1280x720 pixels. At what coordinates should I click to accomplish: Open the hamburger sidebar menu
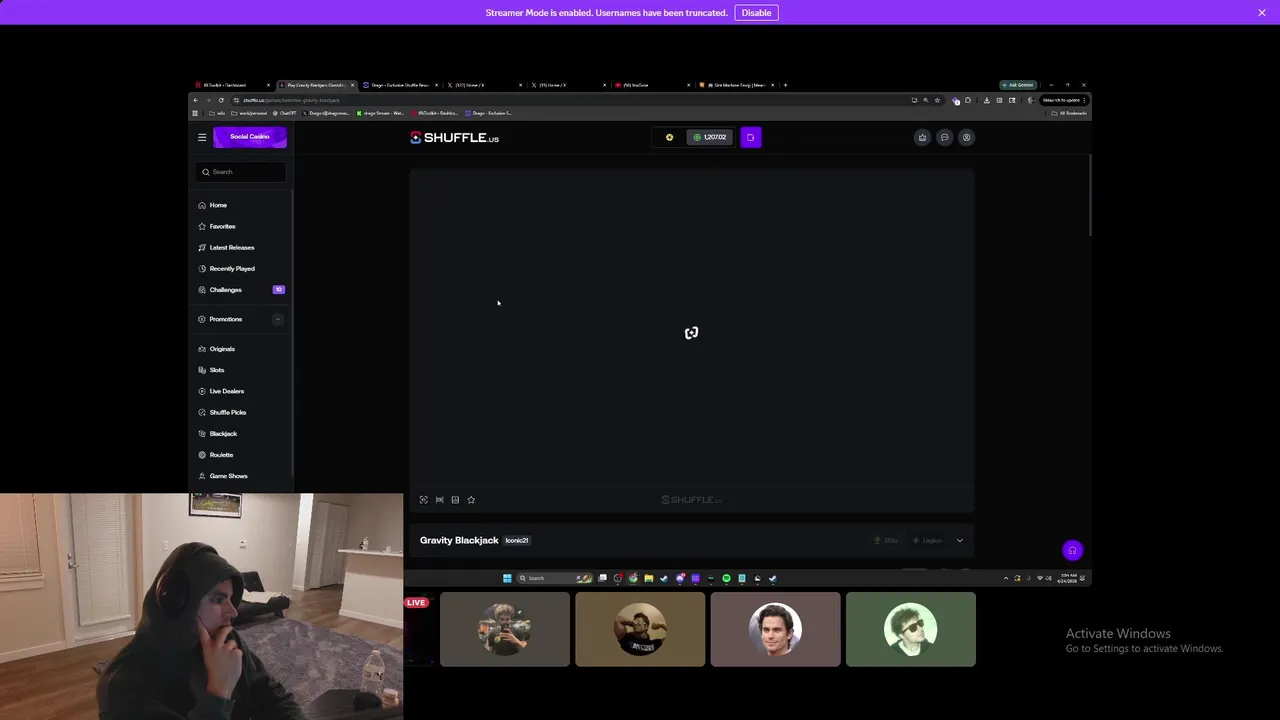point(202,137)
